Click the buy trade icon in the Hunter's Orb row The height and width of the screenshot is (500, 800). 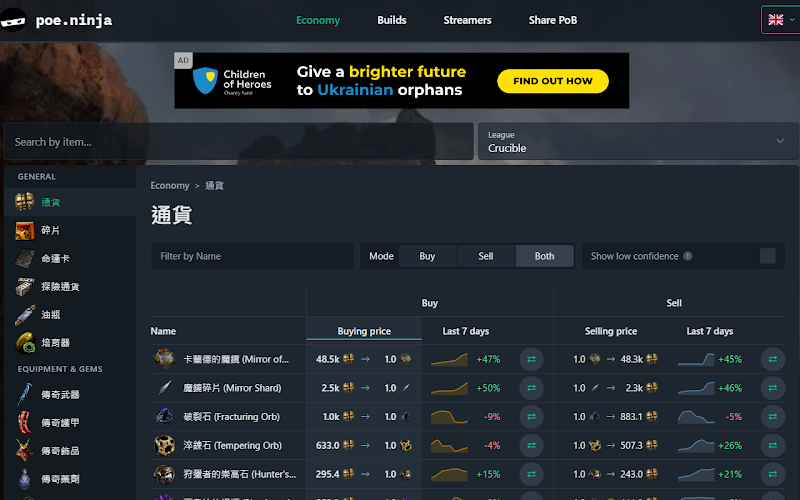tap(531, 474)
